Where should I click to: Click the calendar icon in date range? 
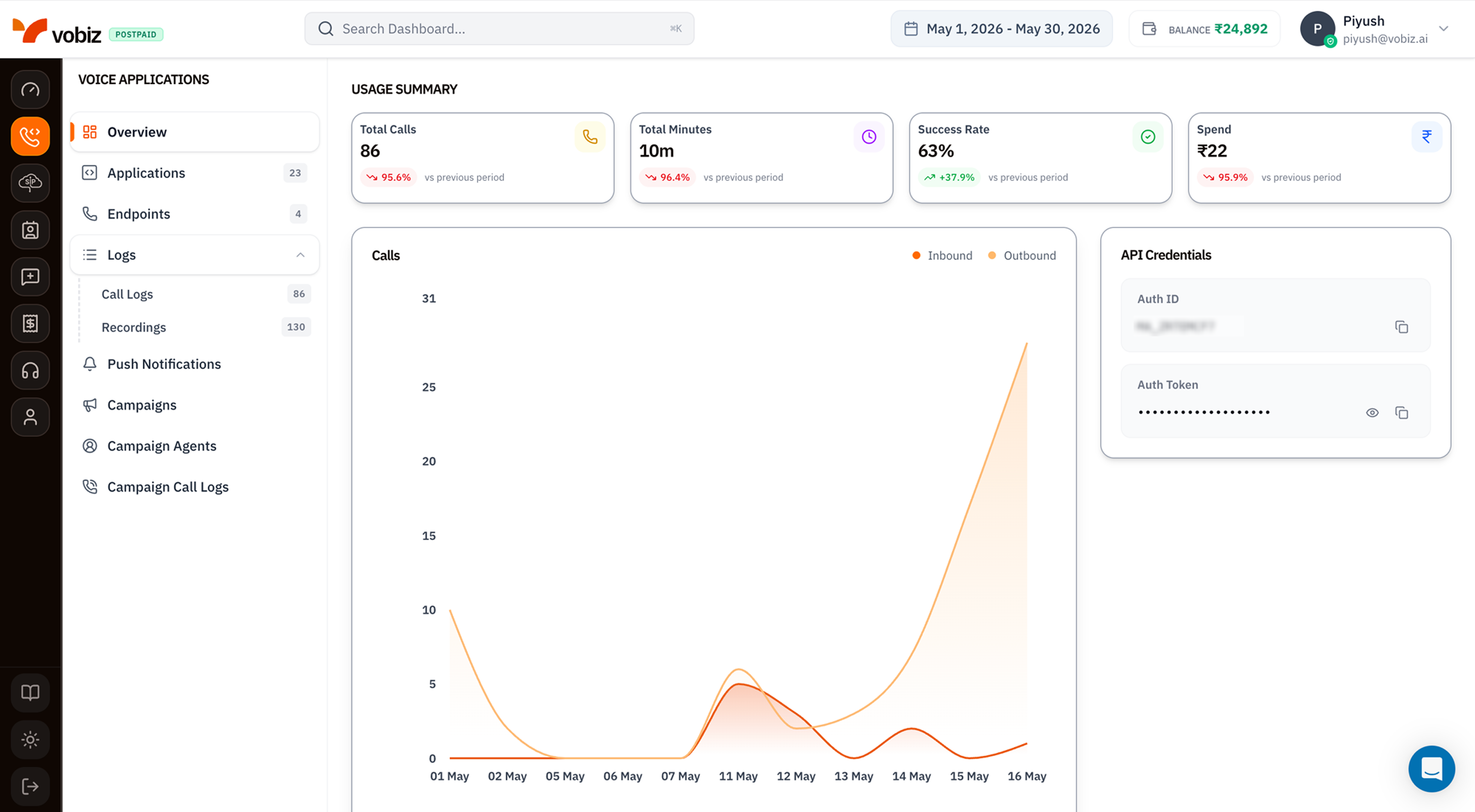click(x=911, y=29)
